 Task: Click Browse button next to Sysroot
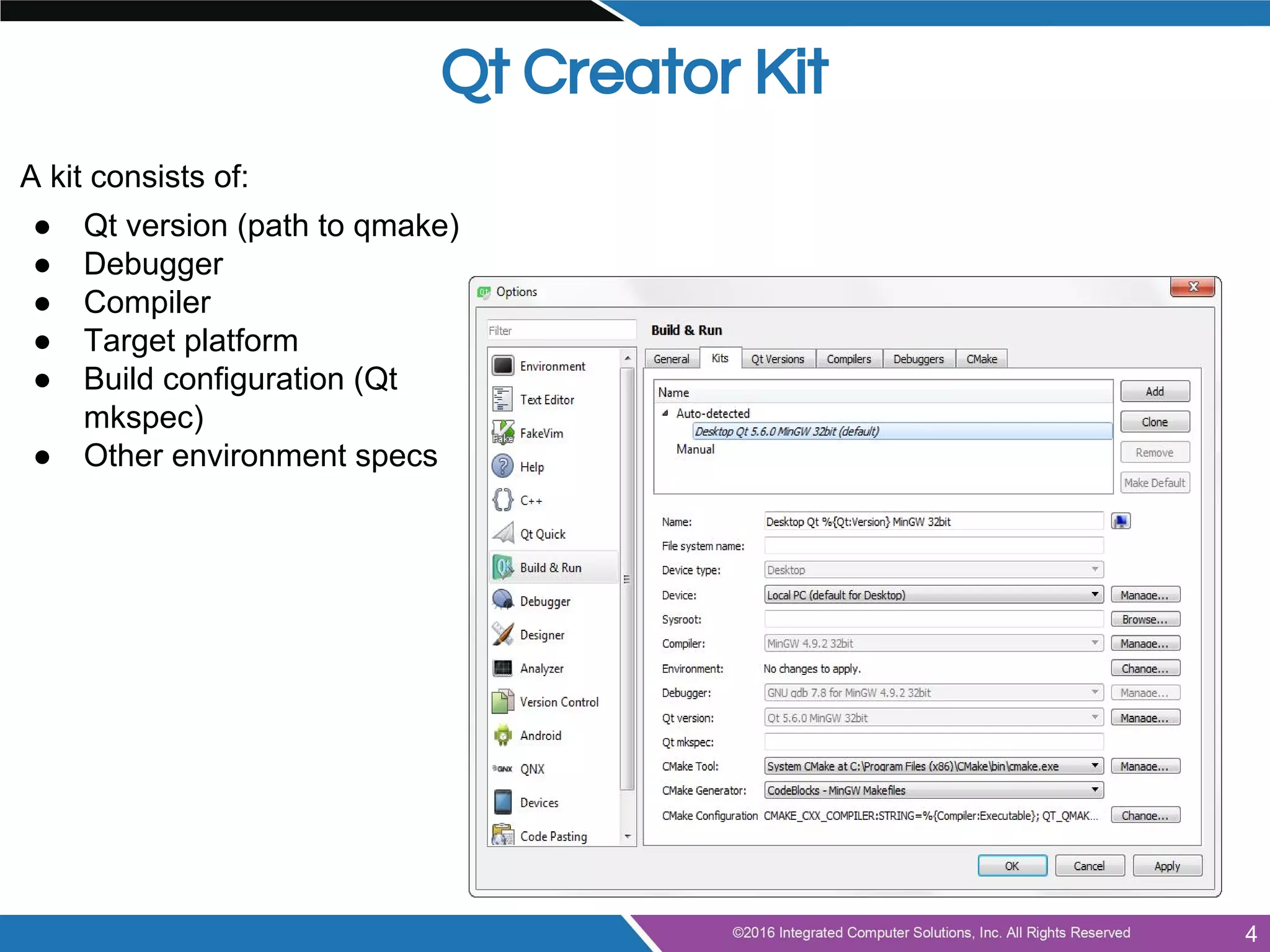click(1145, 619)
